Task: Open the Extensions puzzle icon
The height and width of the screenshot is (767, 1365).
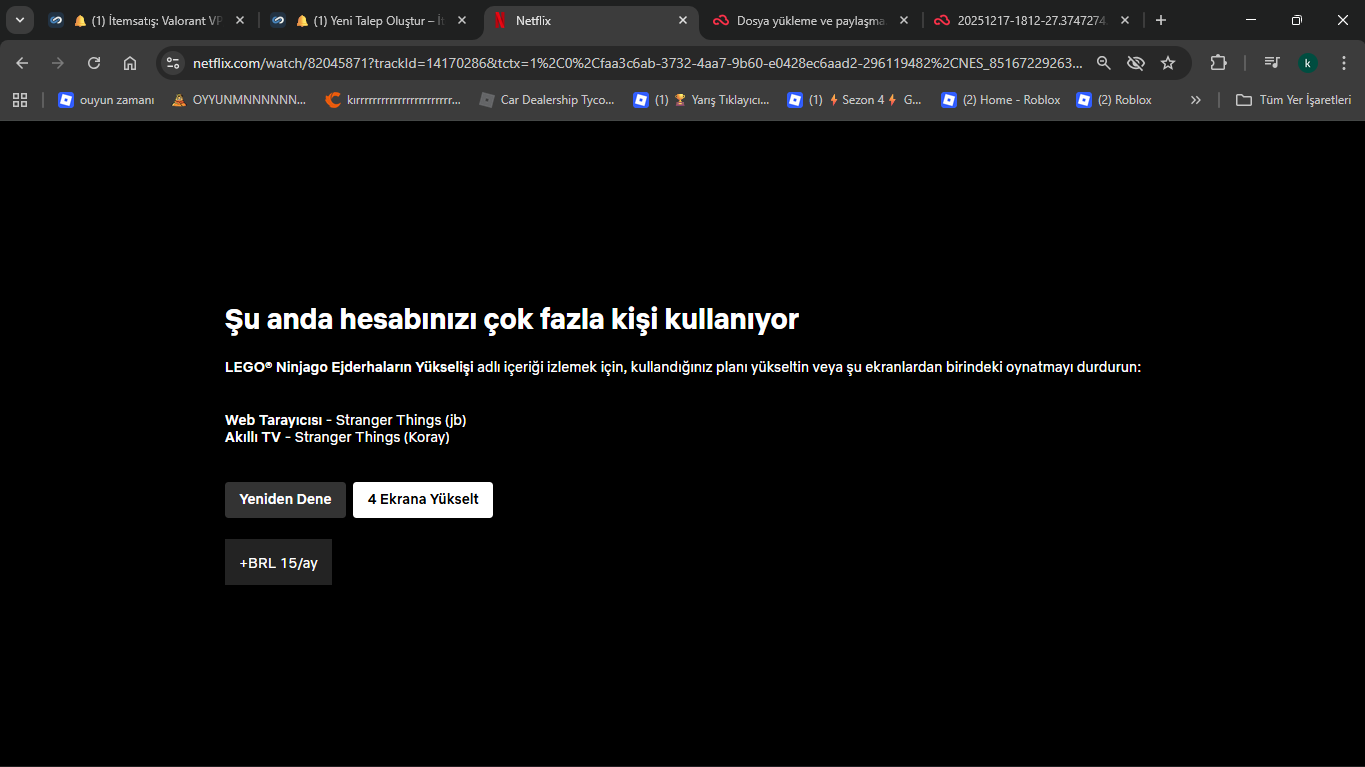Action: tap(1218, 63)
